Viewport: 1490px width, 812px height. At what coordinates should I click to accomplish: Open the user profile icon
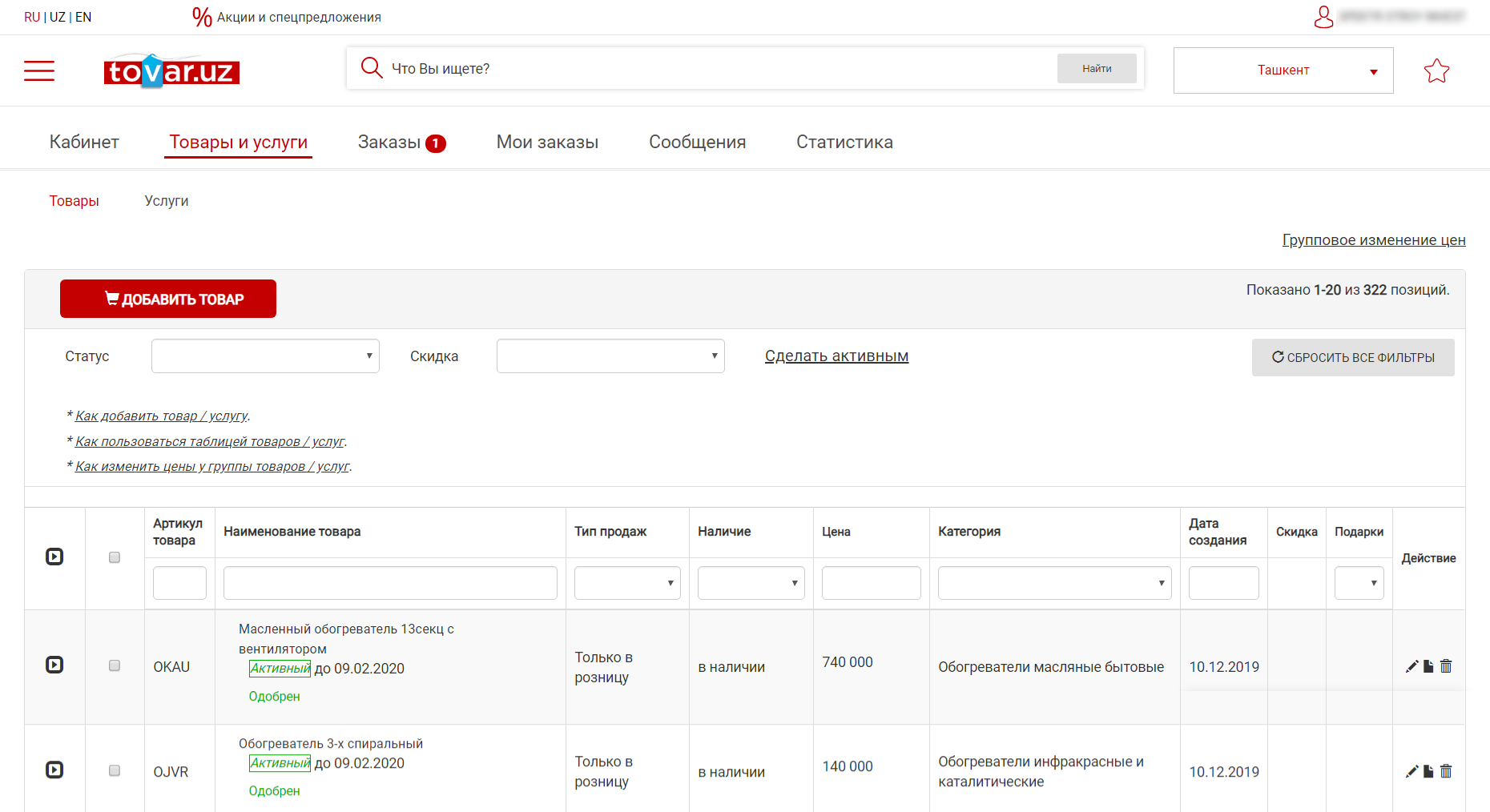[x=1323, y=17]
